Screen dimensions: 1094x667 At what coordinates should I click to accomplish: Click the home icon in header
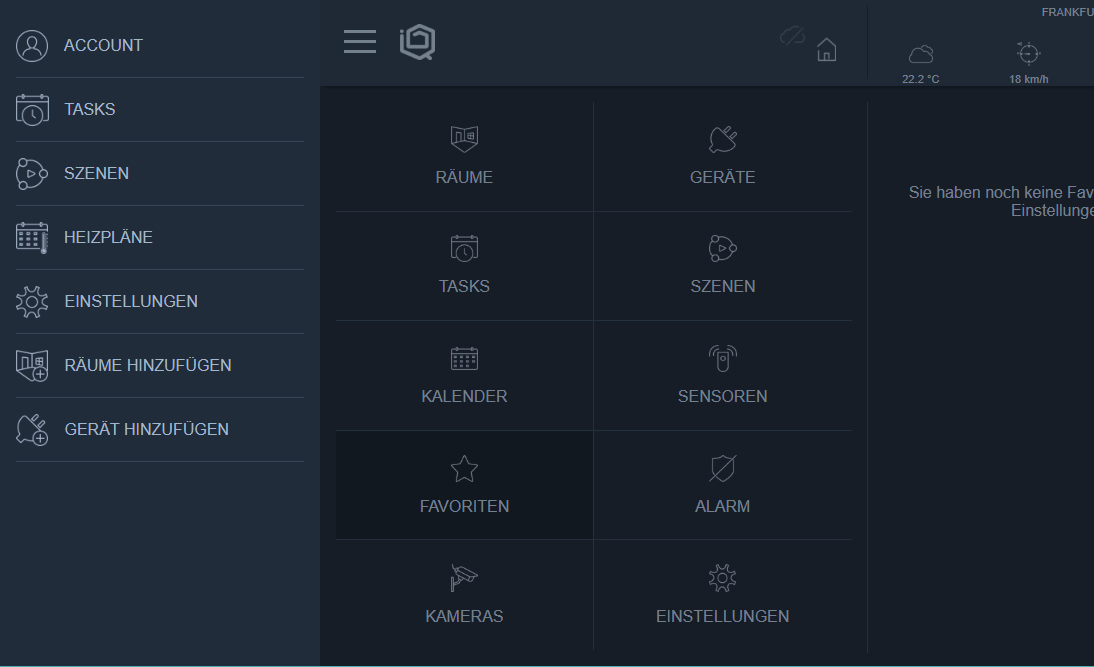coord(826,50)
